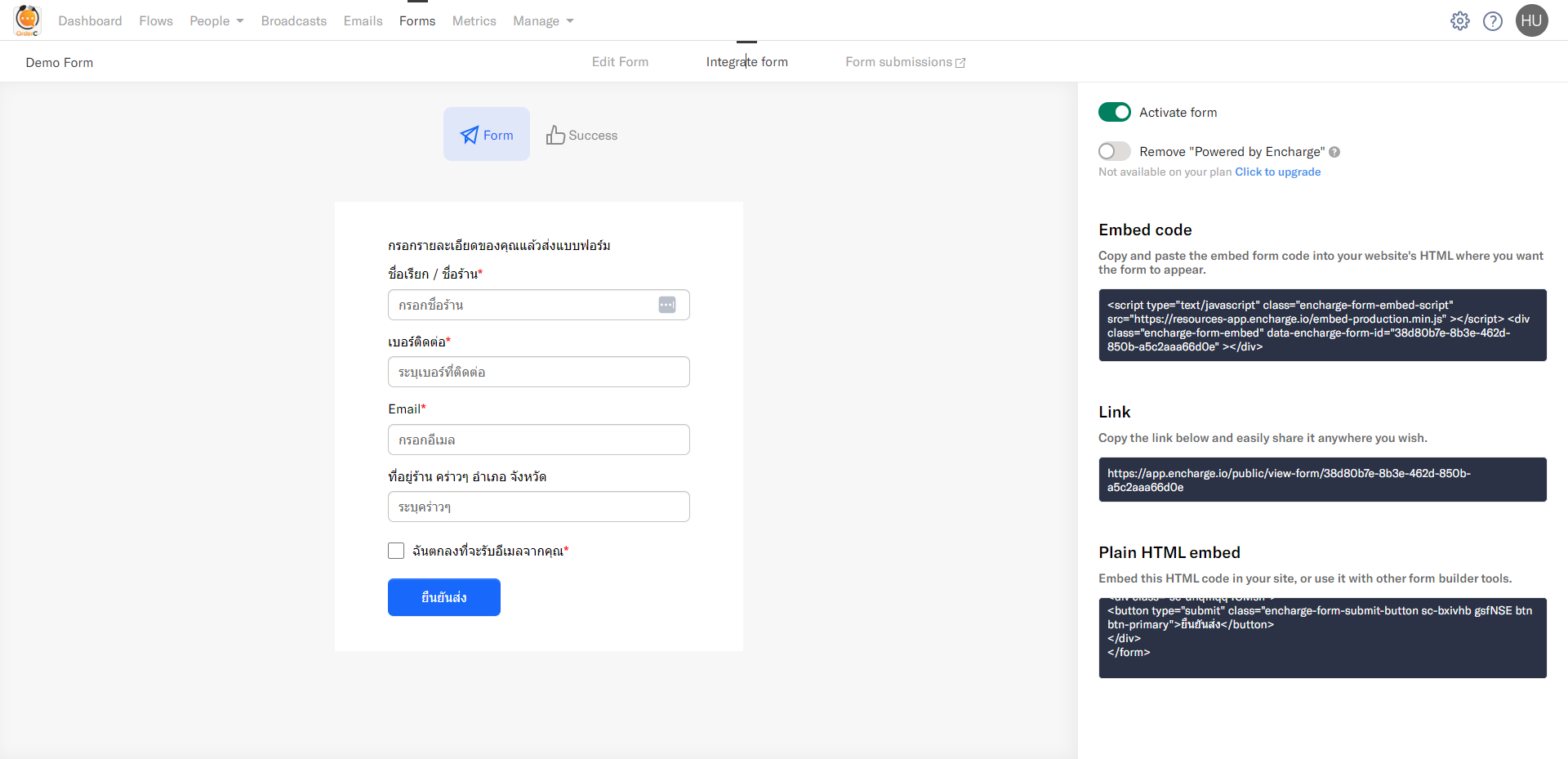
Task: Click the form Link URL box
Action: point(1323,480)
